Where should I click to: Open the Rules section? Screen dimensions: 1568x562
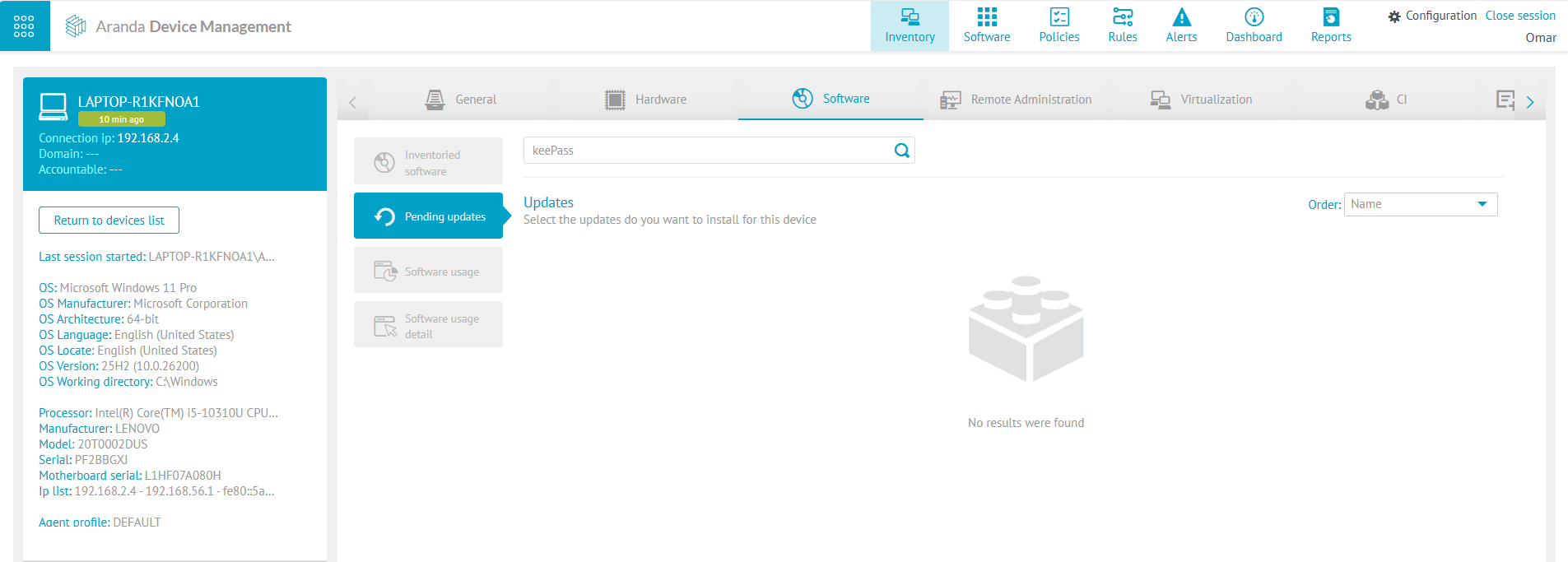tap(1122, 26)
